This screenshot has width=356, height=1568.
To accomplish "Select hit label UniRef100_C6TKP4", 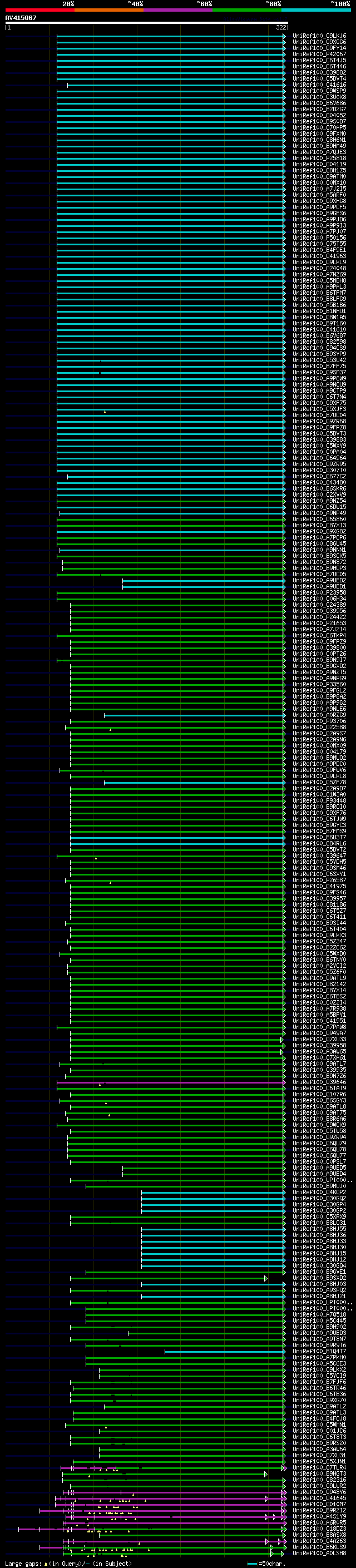I will coord(319,635).
